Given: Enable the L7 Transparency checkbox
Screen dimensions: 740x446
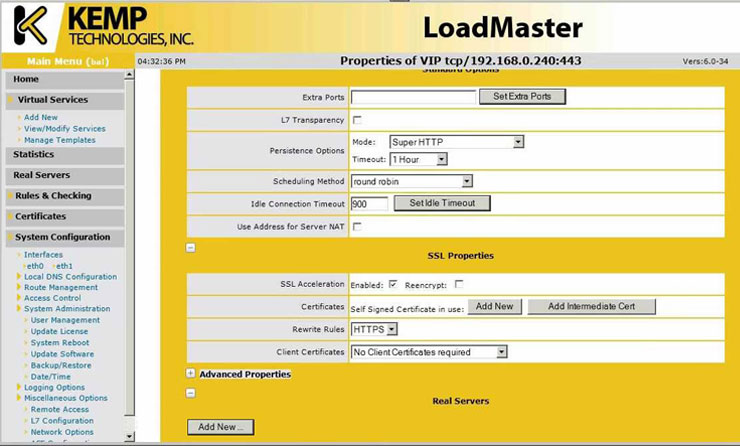Looking at the screenshot, I should [x=357, y=120].
